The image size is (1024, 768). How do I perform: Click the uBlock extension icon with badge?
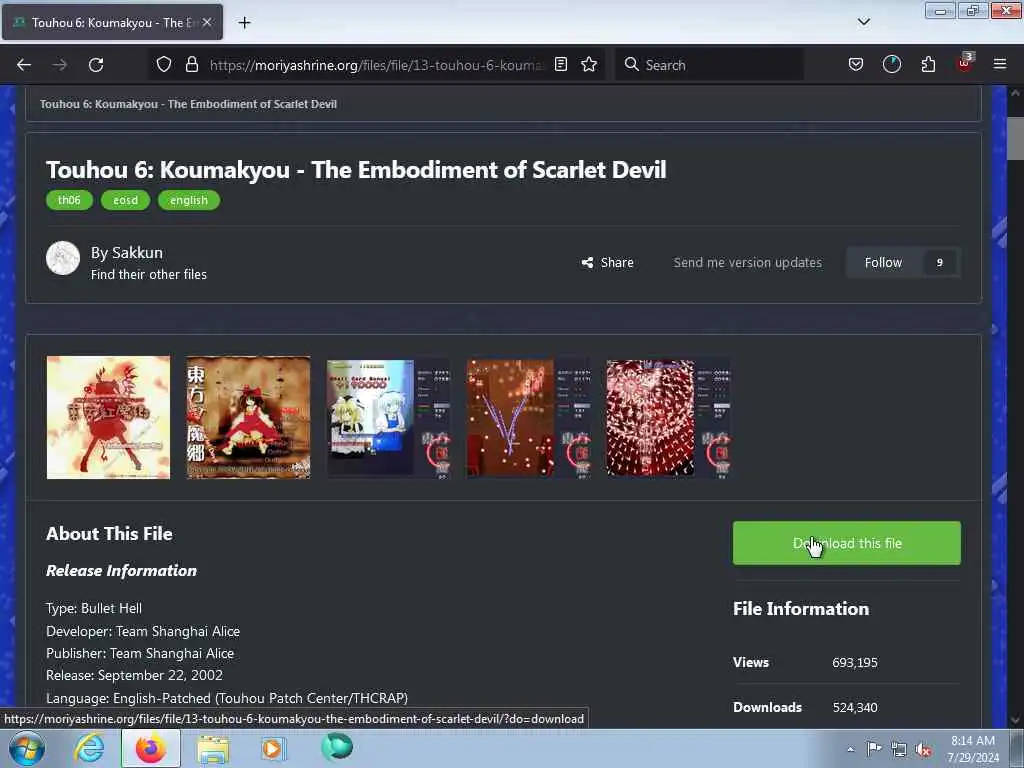click(x=965, y=63)
